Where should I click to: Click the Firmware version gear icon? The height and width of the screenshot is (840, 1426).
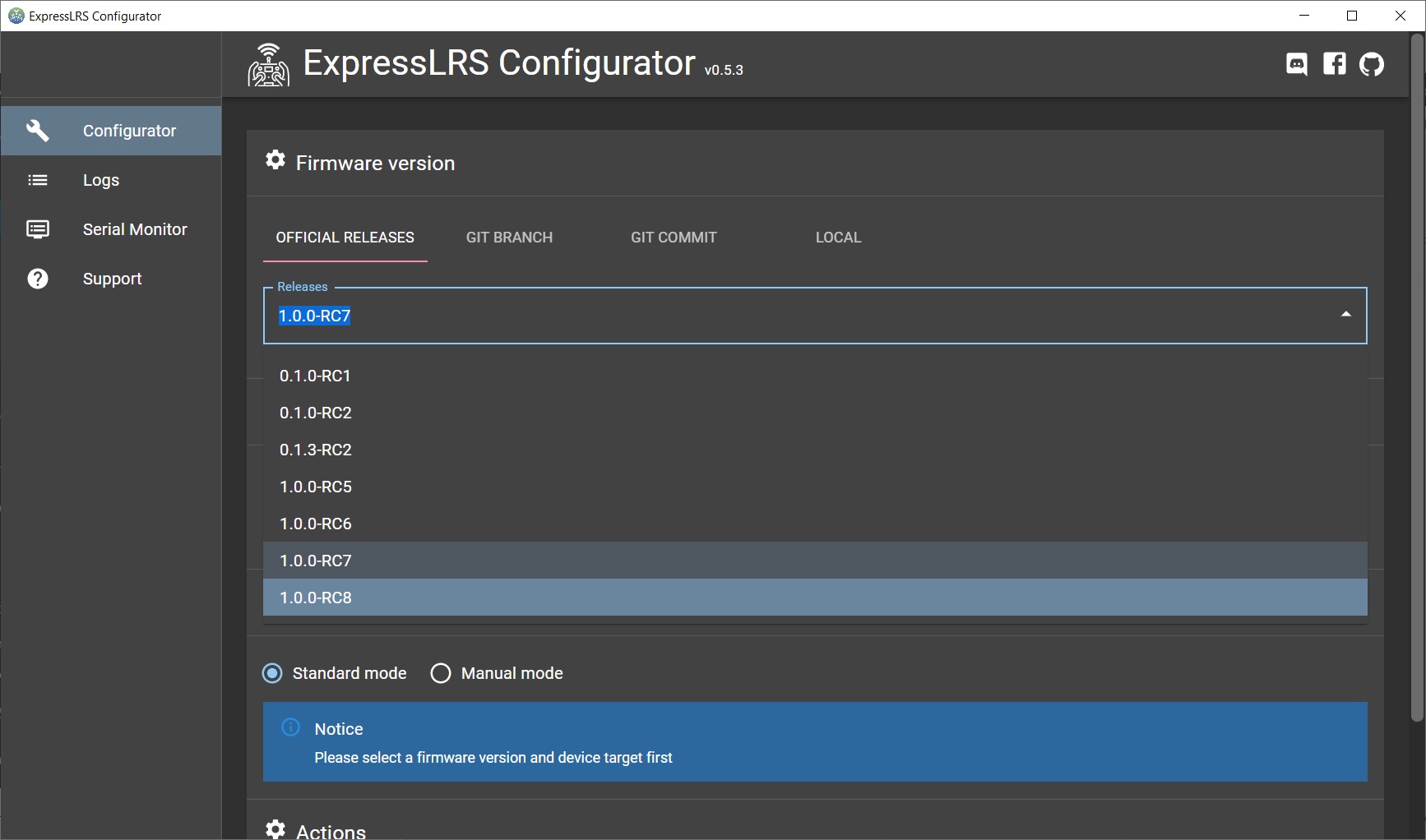pyautogui.click(x=275, y=160)
